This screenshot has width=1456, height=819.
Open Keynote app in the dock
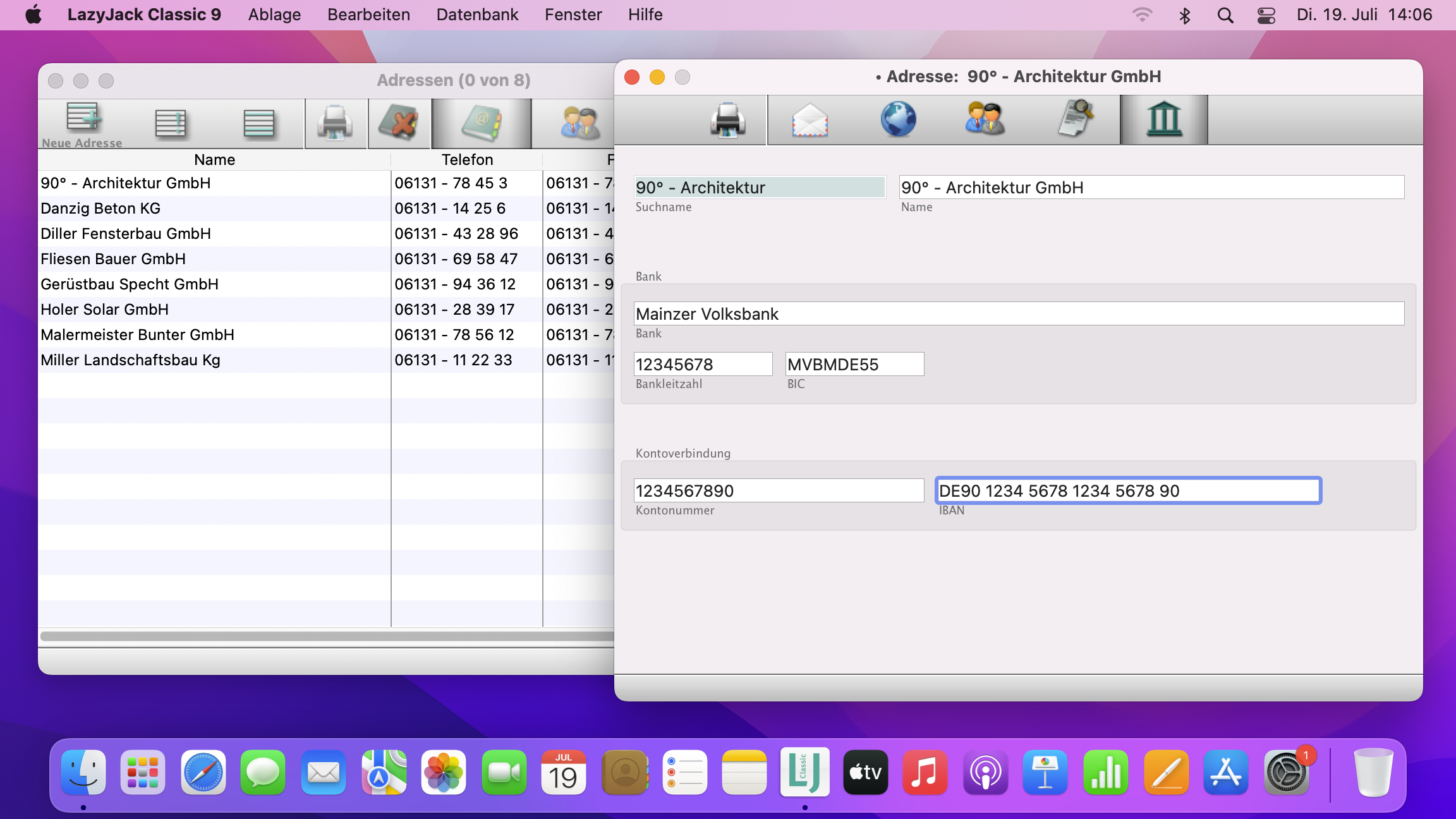[1045, 772]
